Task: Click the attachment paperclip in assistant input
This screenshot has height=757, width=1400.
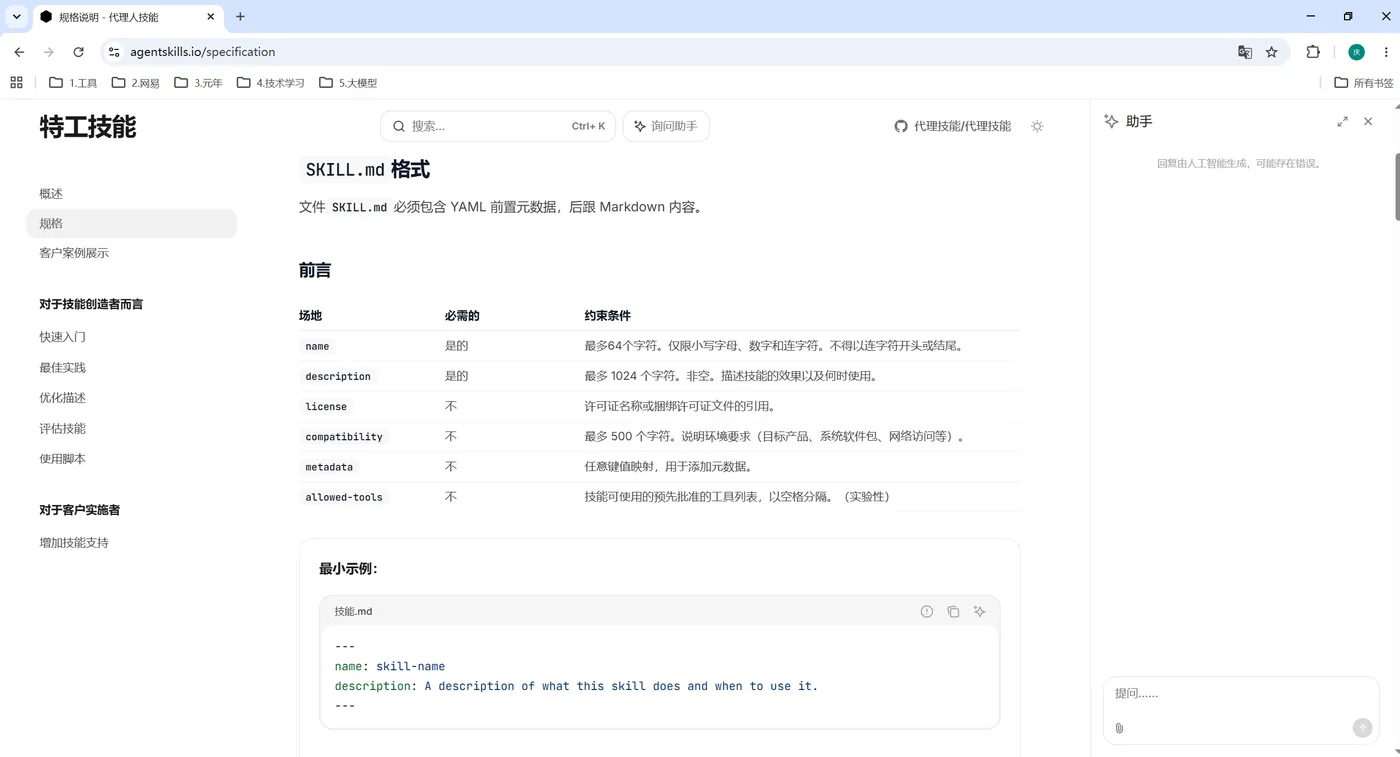Action: click(x=1119, y=728)
